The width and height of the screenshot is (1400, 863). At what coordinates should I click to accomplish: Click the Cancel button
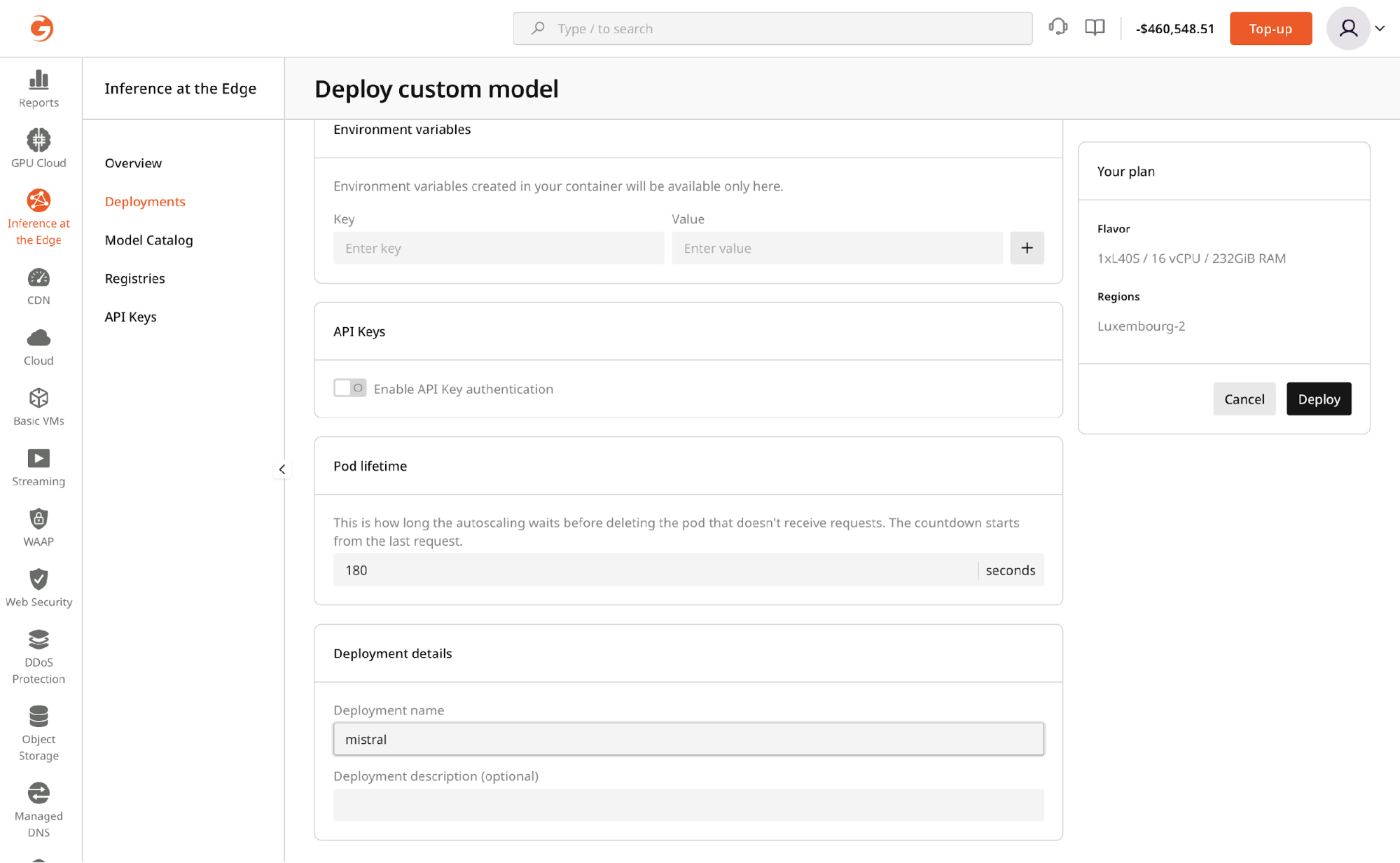[1244, 399]
